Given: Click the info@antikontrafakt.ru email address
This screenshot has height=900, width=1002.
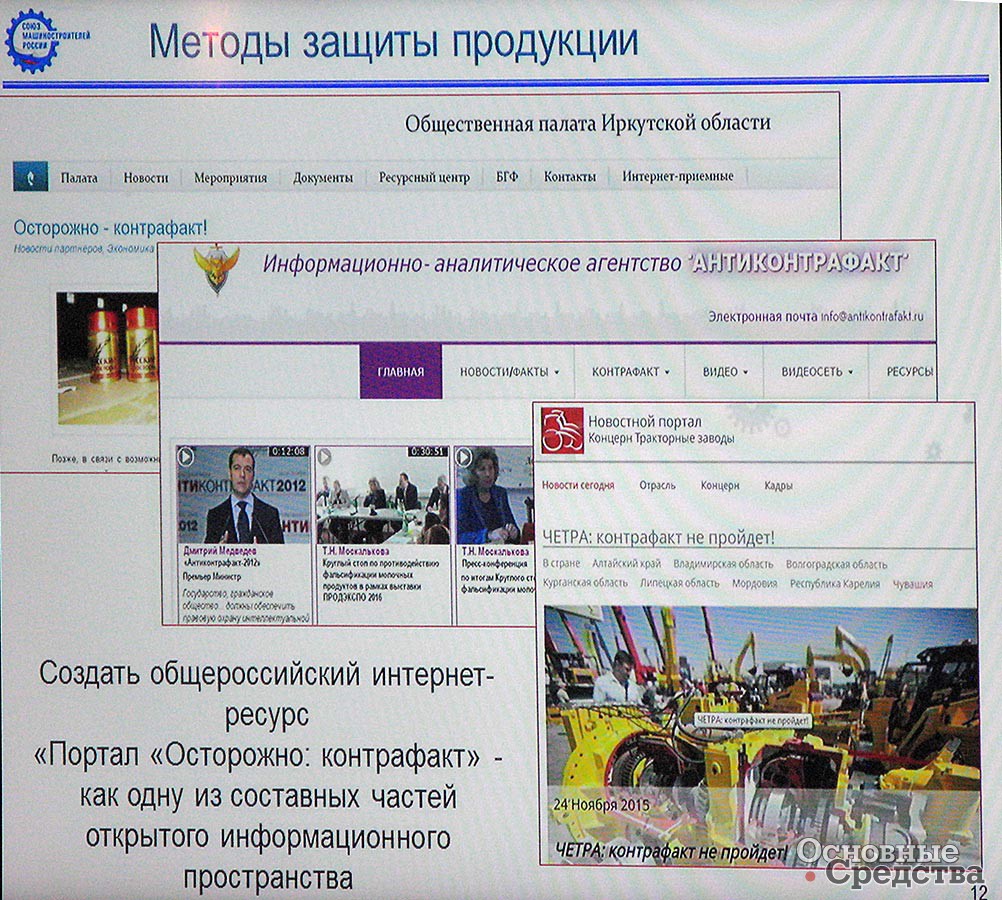Looking at the screenshot, I should click(872, 316).
